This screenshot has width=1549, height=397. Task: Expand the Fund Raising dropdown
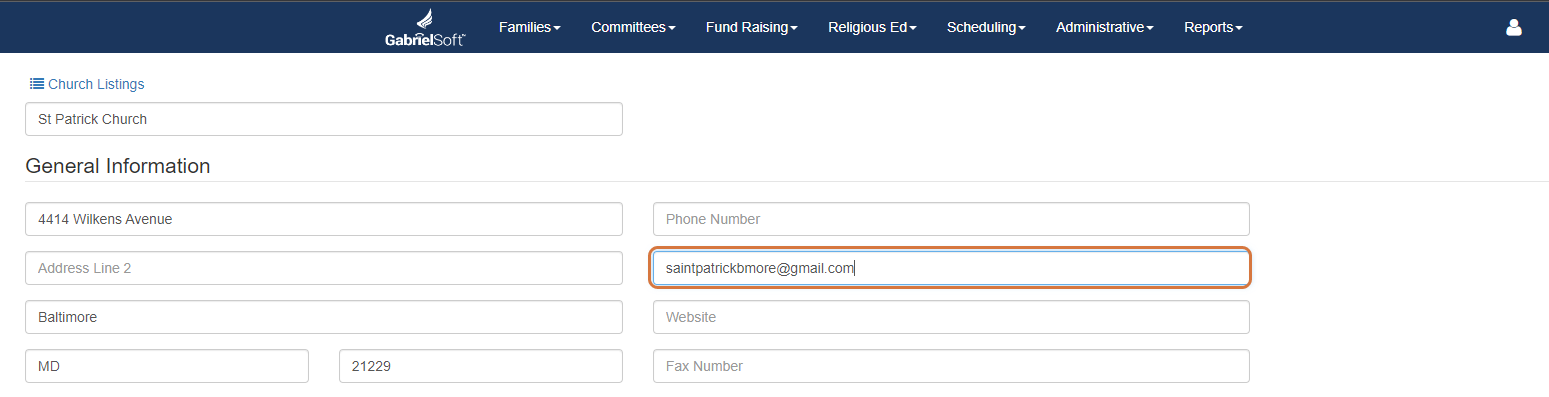751,28
